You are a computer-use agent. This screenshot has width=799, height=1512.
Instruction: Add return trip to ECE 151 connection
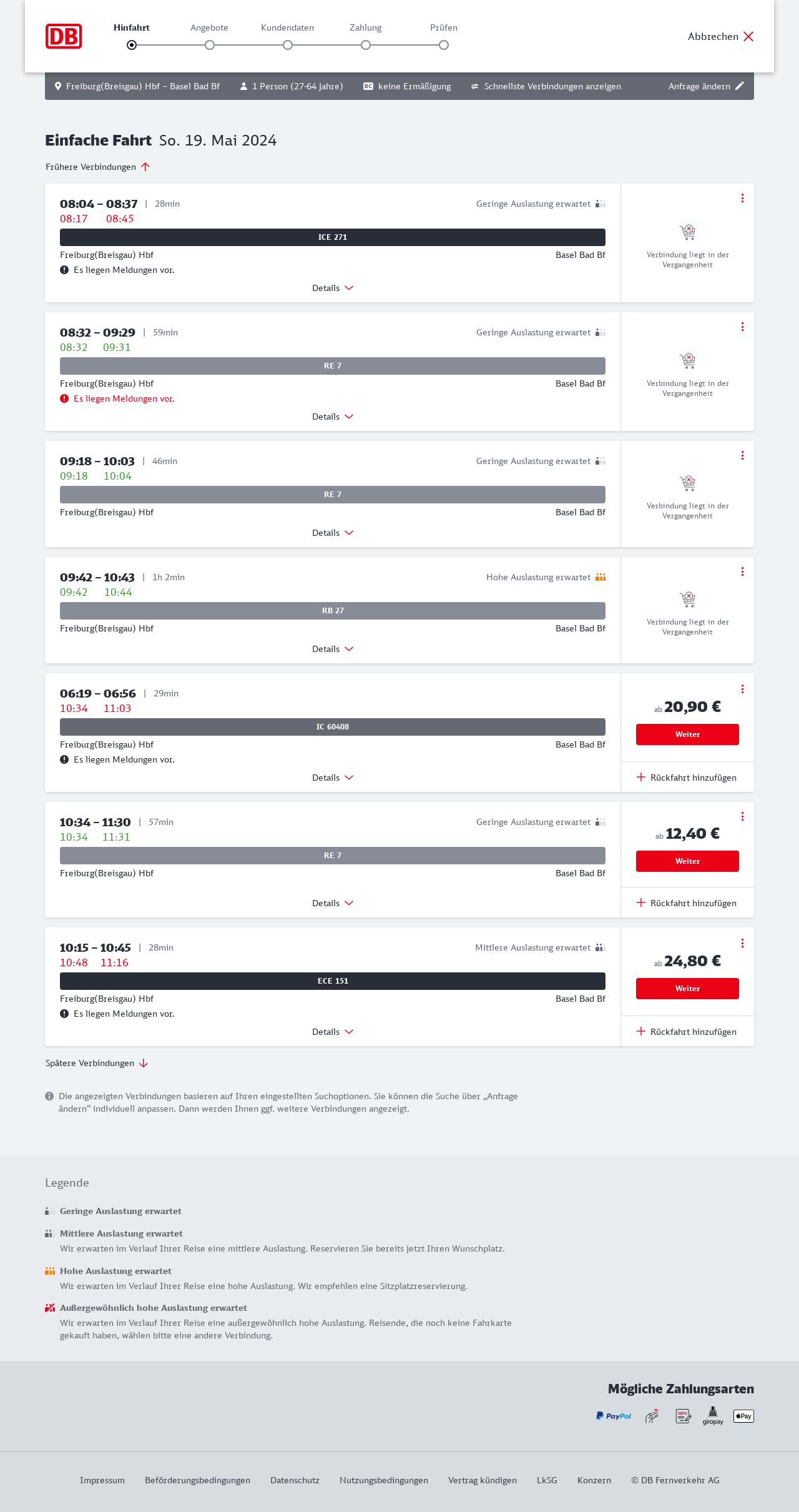pyautogui.click(x=687, y=1032)
